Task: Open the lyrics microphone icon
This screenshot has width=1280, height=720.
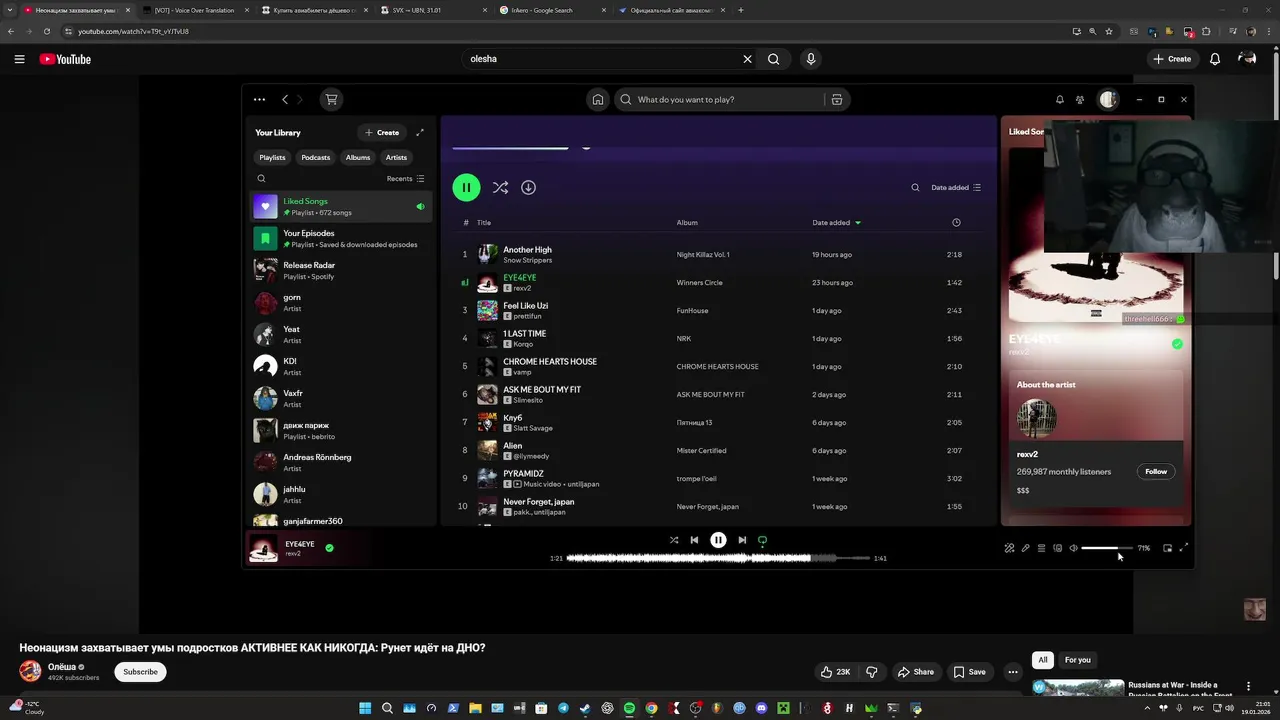Action: click(1025, 548)
